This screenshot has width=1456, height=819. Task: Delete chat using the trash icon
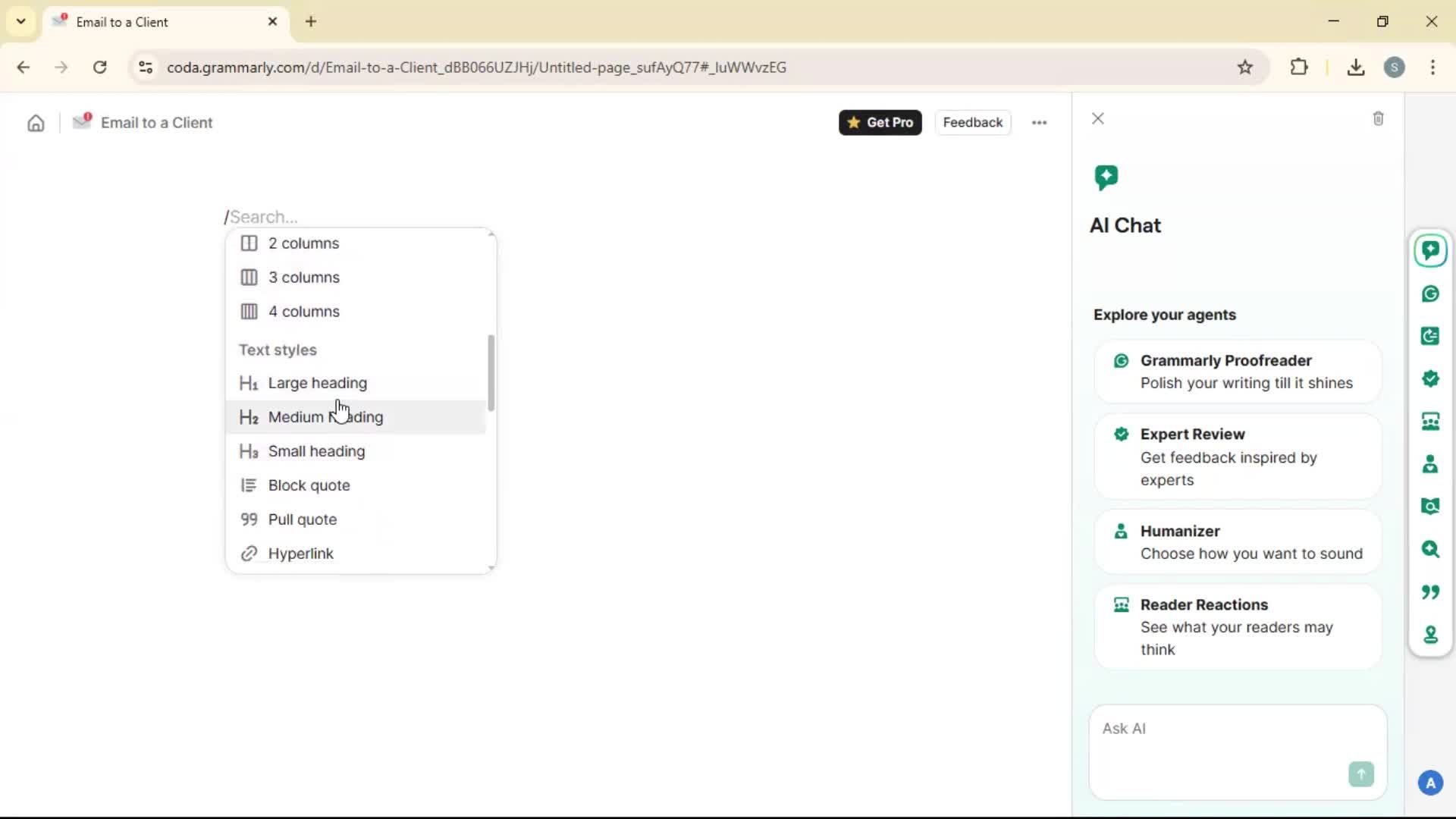click(x=1378, y=119)
